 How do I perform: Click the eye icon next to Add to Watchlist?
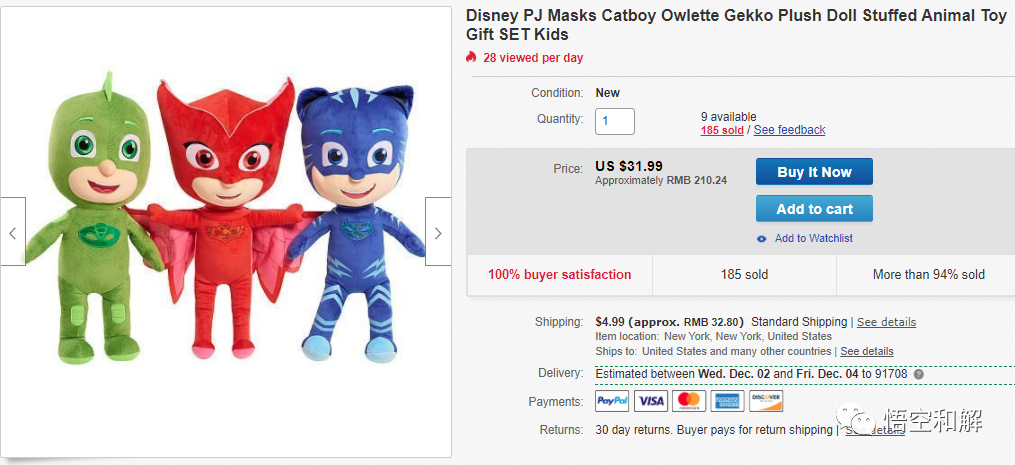point(762,238)
